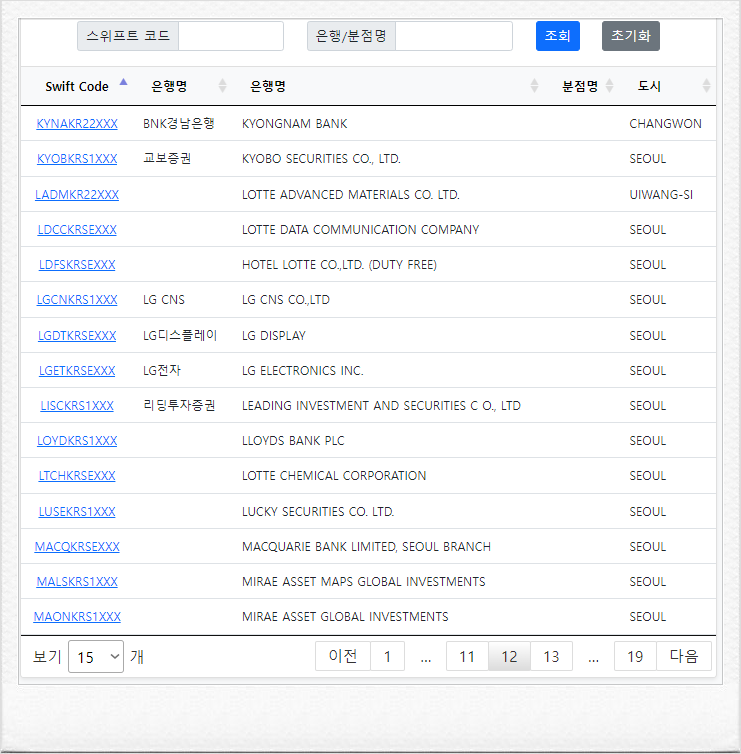The width and height of the screenshot is (741, 754).
Task: Open LDFSKRSEXXX swift code link
Action: [x=77, y=265]
